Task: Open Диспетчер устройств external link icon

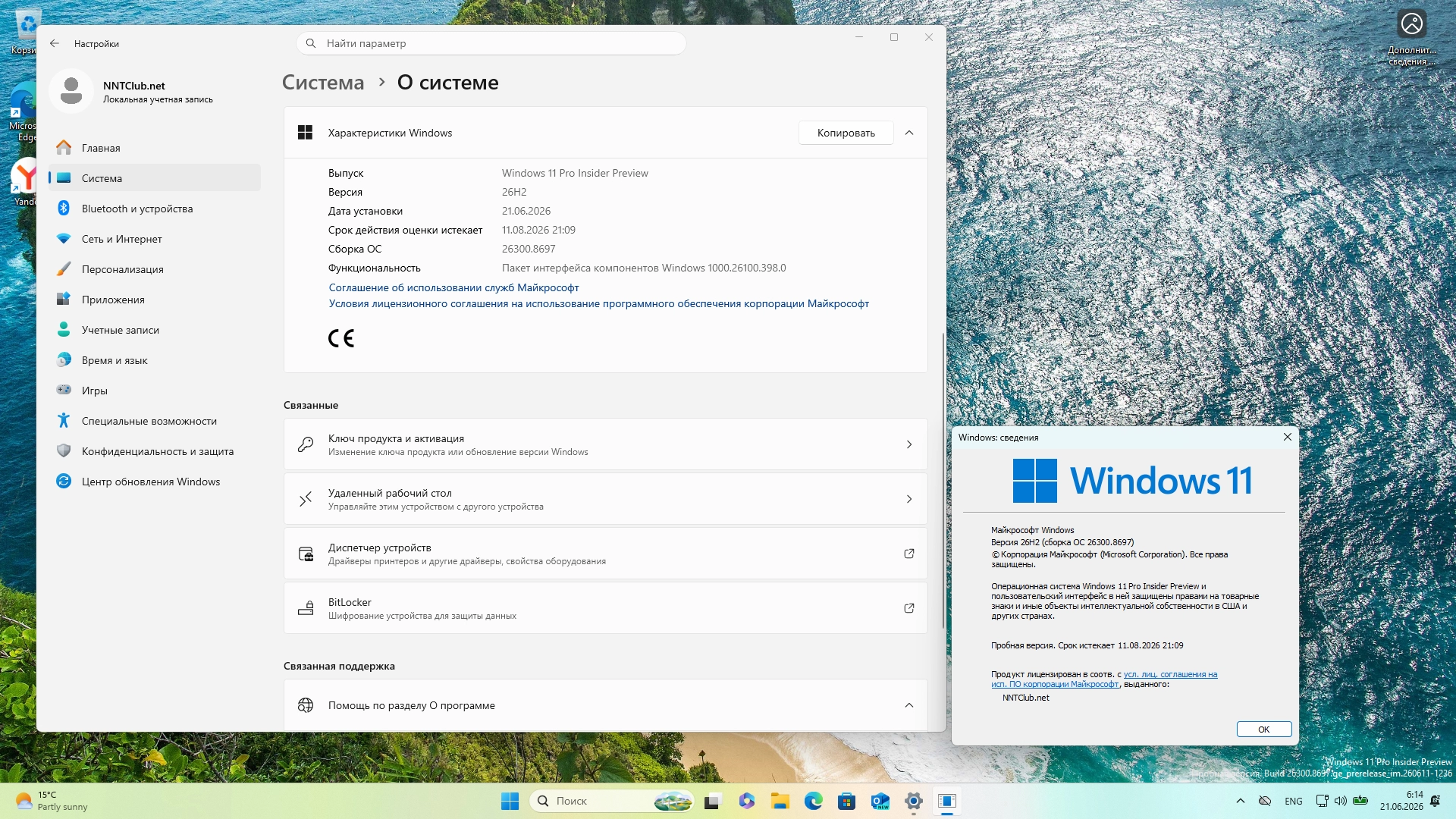Action: click(909, 554)
